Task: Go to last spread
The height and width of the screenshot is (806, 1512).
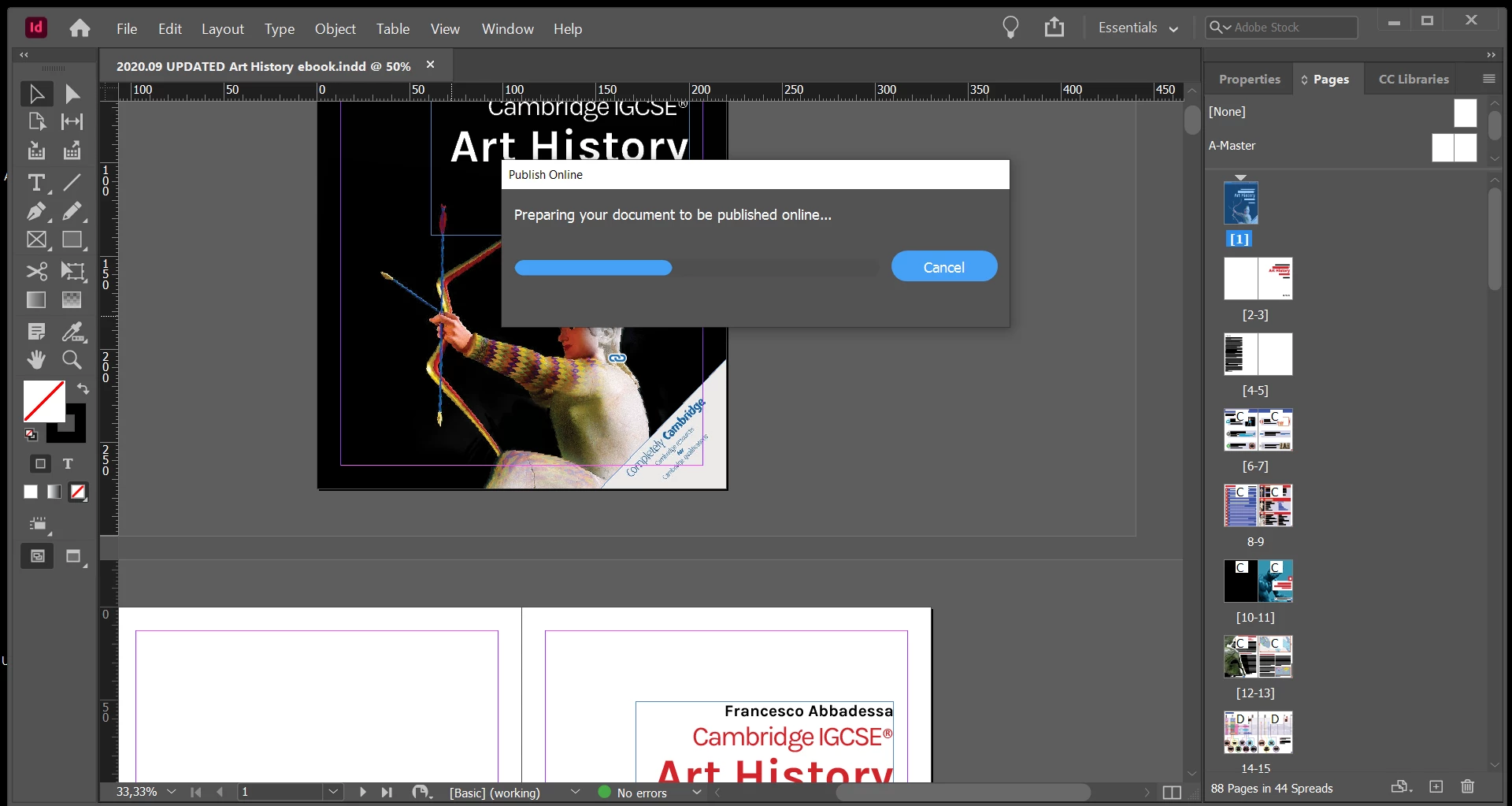Action: point(387,792)
